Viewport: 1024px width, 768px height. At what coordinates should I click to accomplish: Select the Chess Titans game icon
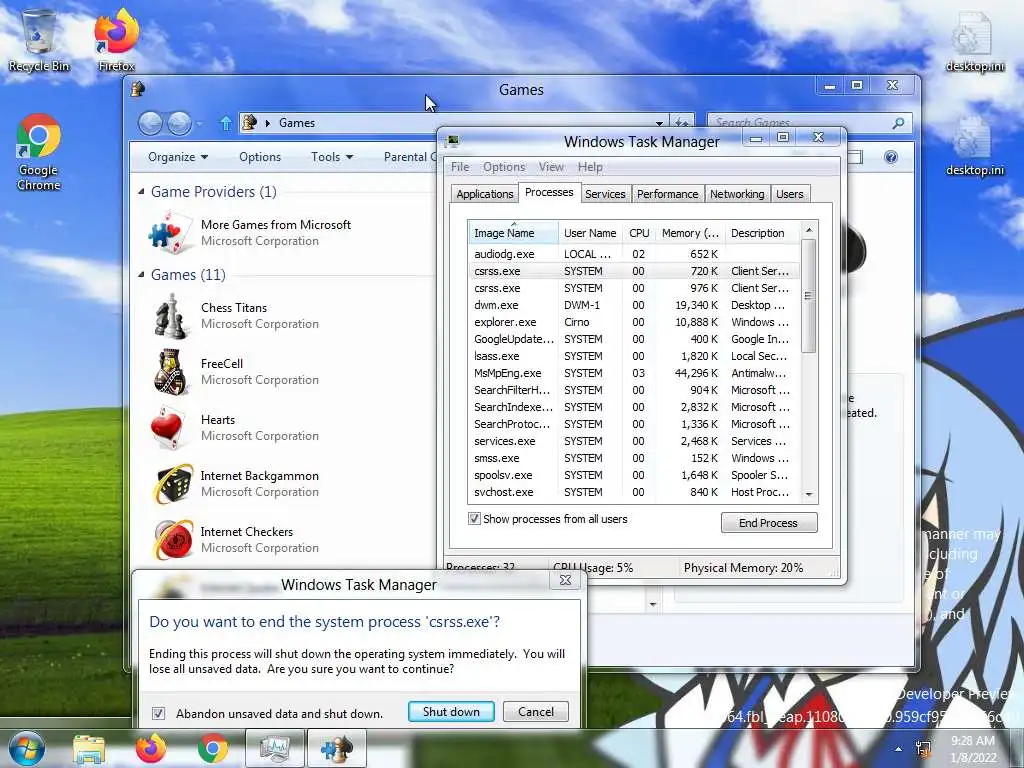tap(170, 316)
